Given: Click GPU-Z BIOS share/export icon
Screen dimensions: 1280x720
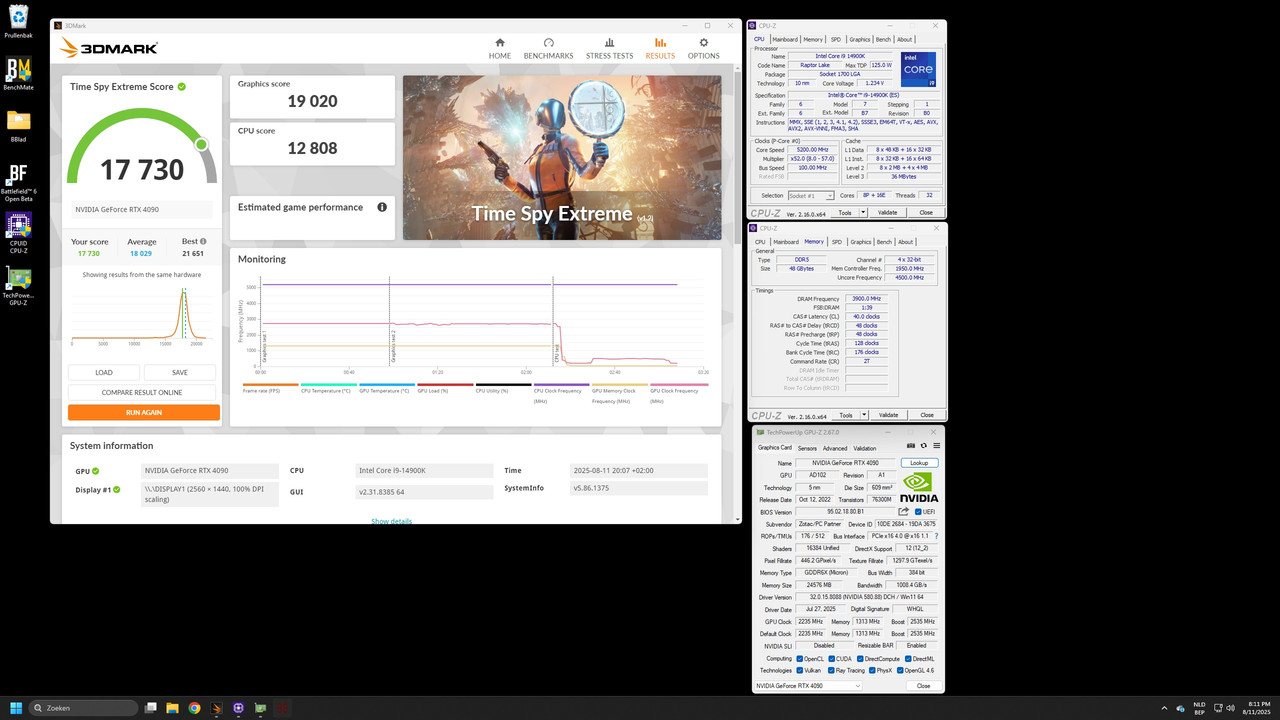Looking at the screenshot, I should (x=904, y=511).
